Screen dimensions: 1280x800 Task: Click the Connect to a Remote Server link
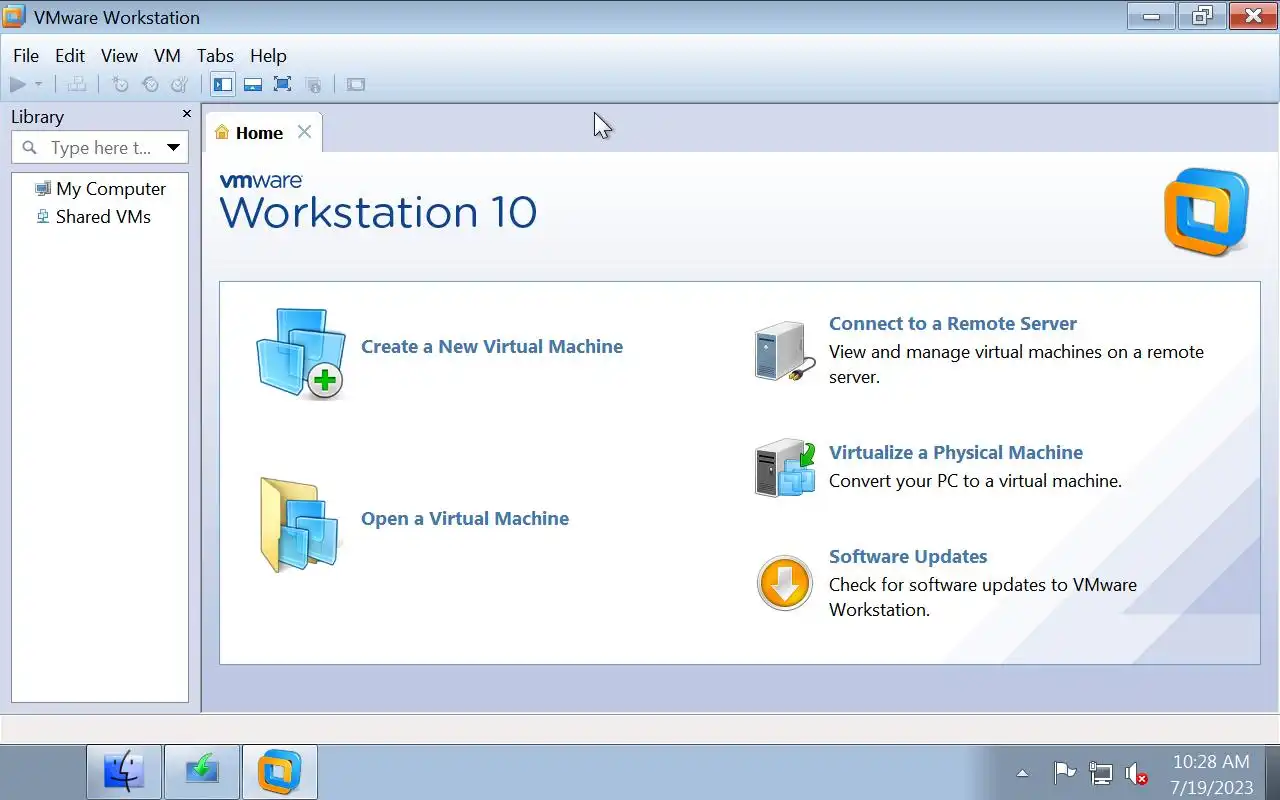pyautogui.click(x=953, y=324)
